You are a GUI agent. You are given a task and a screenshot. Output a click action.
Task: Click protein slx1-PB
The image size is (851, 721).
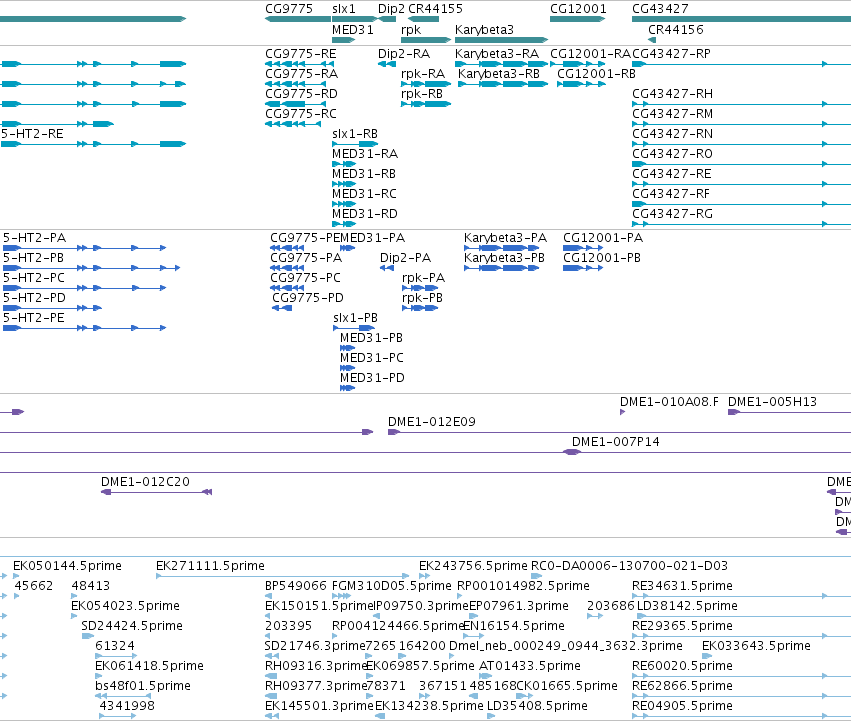[355, 318]
